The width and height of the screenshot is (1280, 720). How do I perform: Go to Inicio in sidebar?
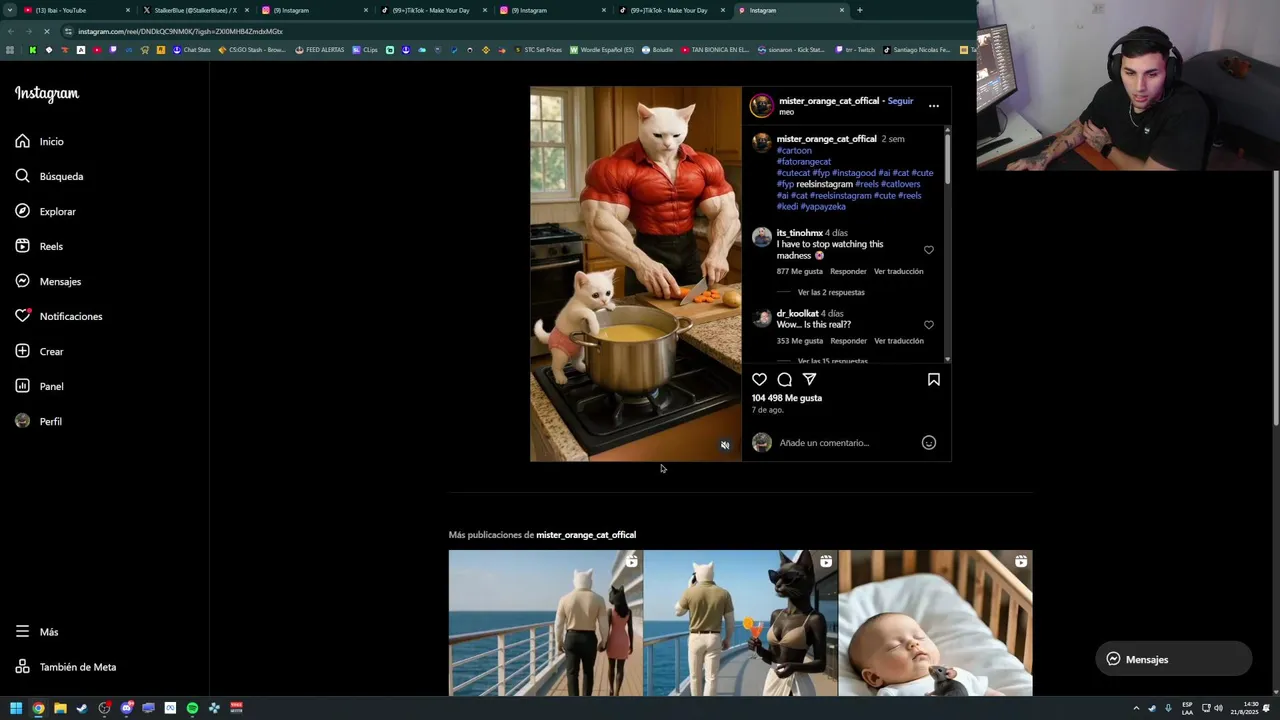click(40, 141)
